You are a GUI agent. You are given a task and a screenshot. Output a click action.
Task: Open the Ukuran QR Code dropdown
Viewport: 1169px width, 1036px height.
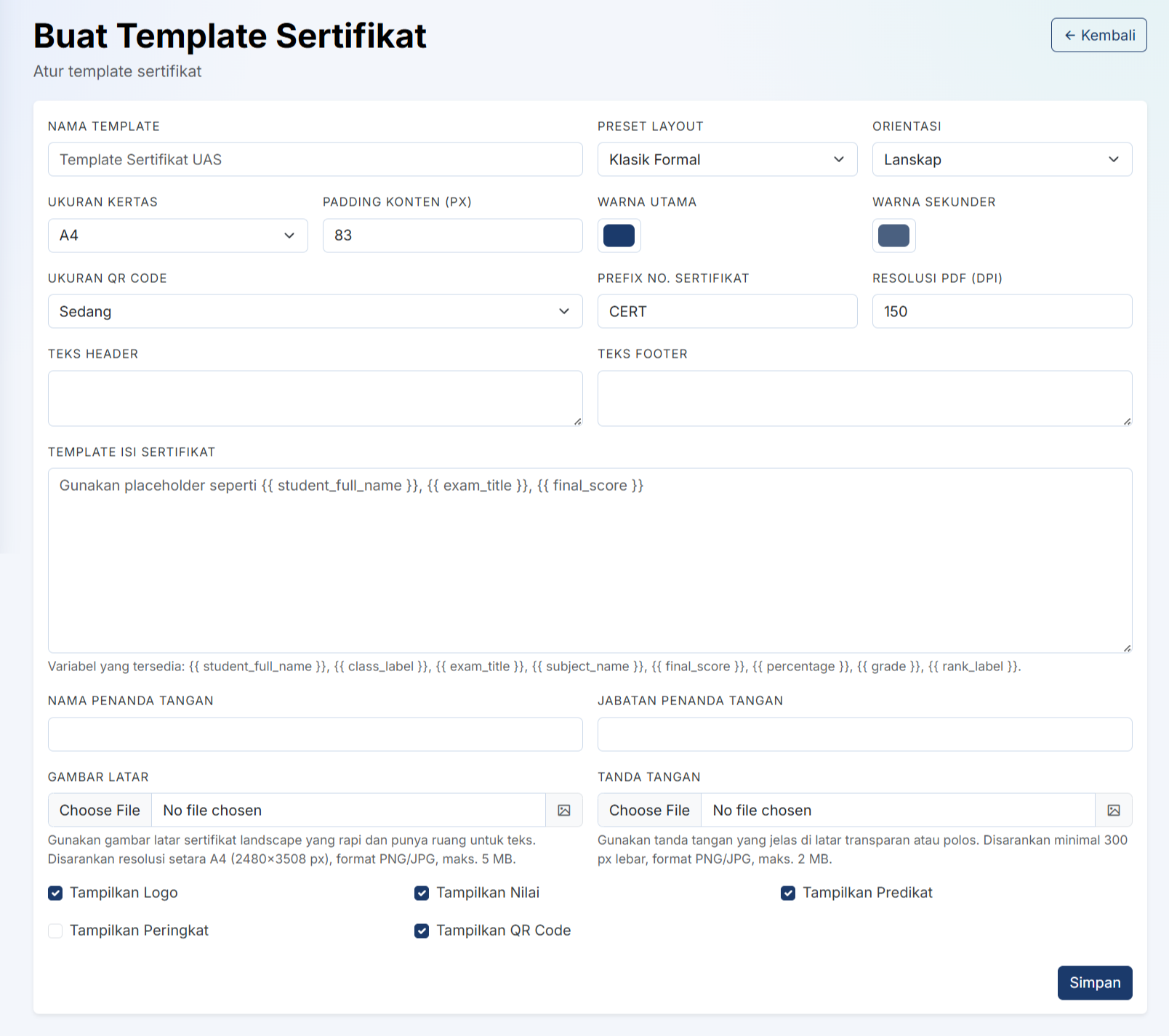point(315,311)
